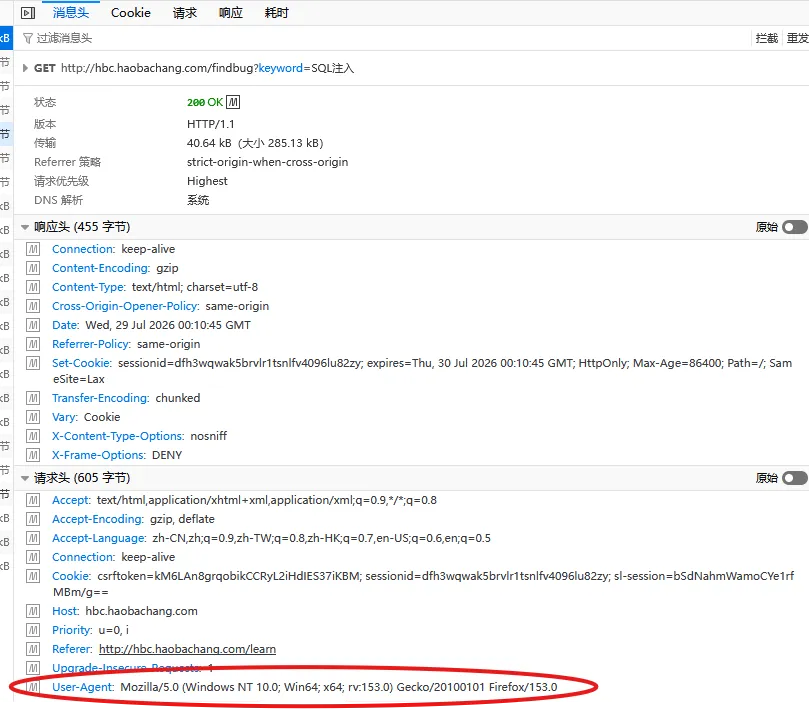
Task: Switch to the 响应 tab
Action: (231, 13)
